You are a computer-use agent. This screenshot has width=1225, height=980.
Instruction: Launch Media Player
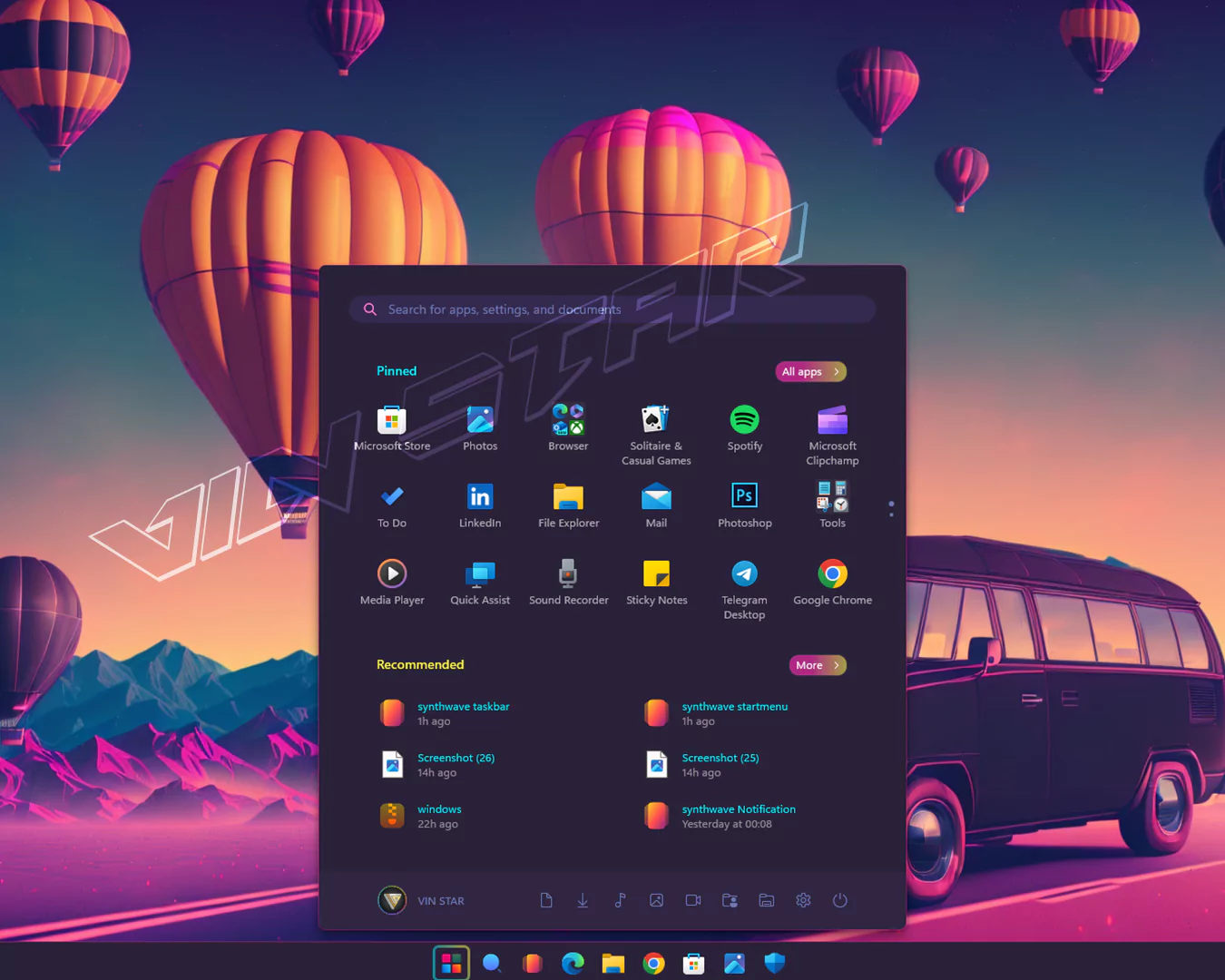[x=392, y=582]
